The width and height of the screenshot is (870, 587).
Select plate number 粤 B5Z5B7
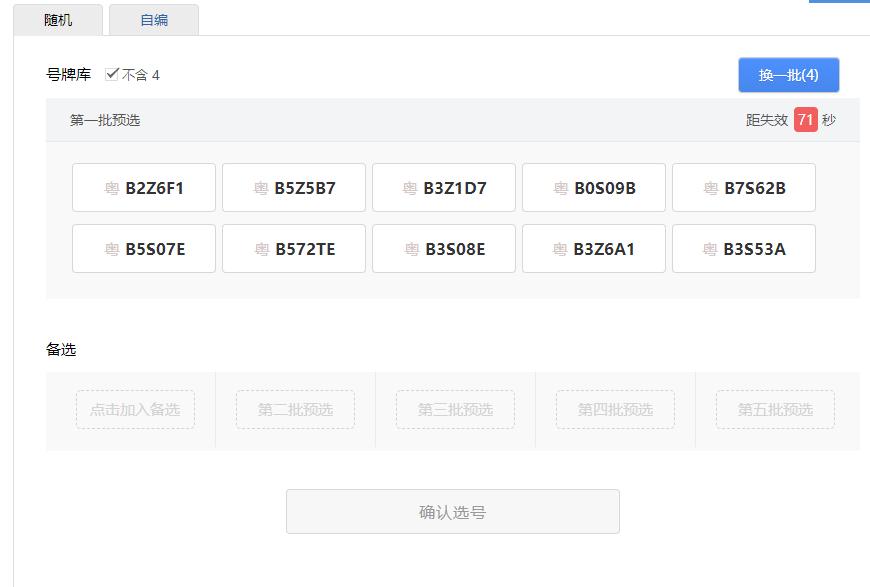(294, 188)
